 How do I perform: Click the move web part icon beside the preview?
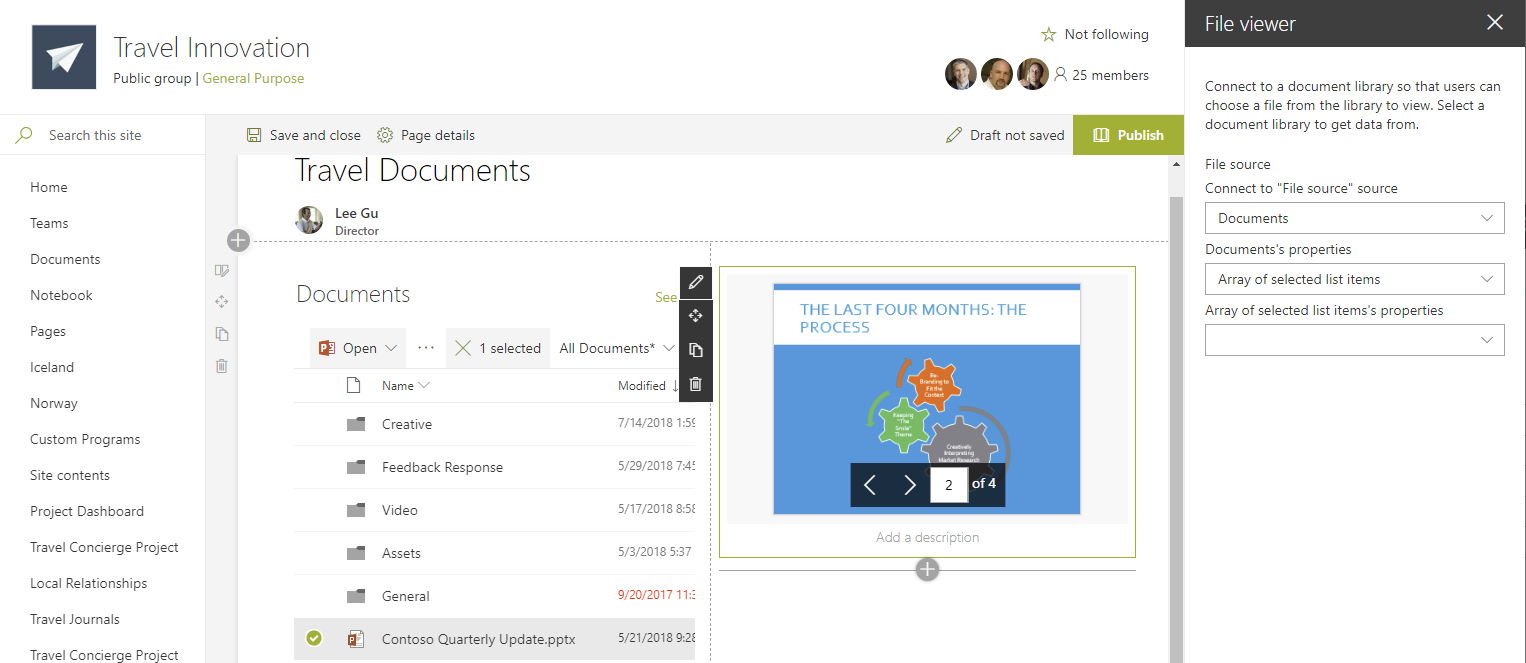[x=695, y=316]
